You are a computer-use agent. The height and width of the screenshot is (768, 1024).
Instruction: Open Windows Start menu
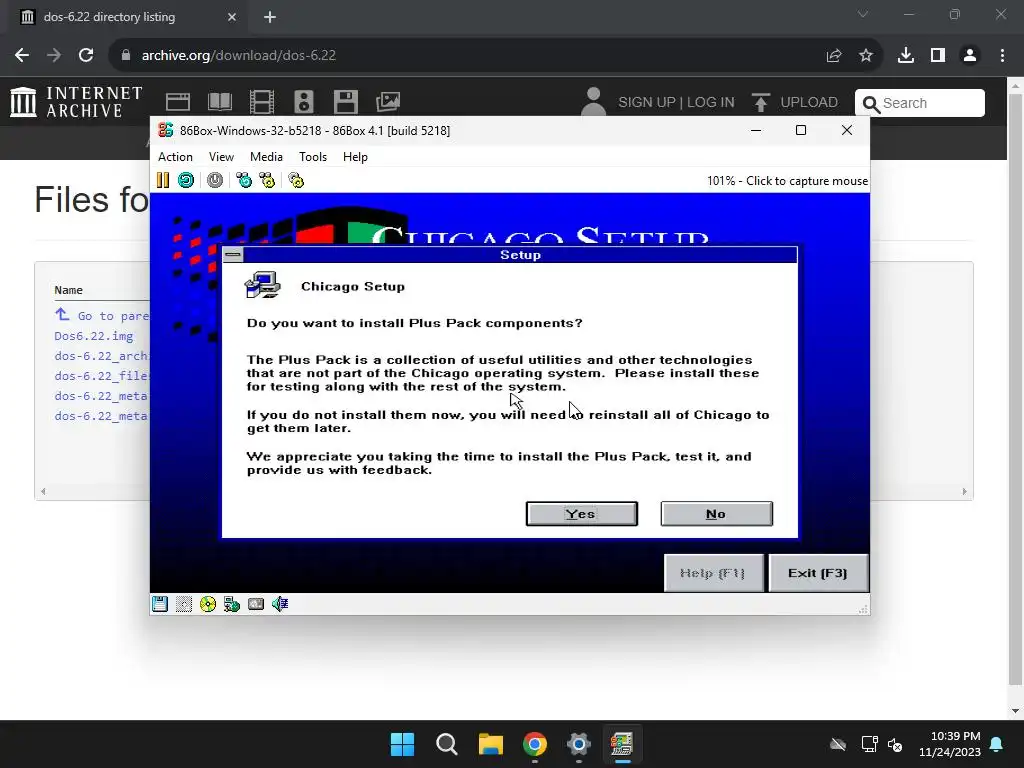402,744
